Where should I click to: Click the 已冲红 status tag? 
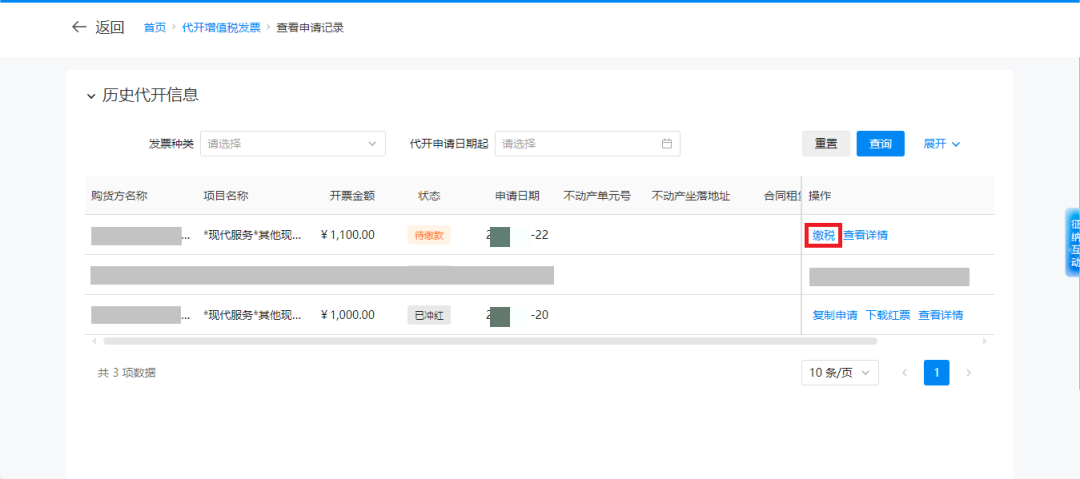428,316
